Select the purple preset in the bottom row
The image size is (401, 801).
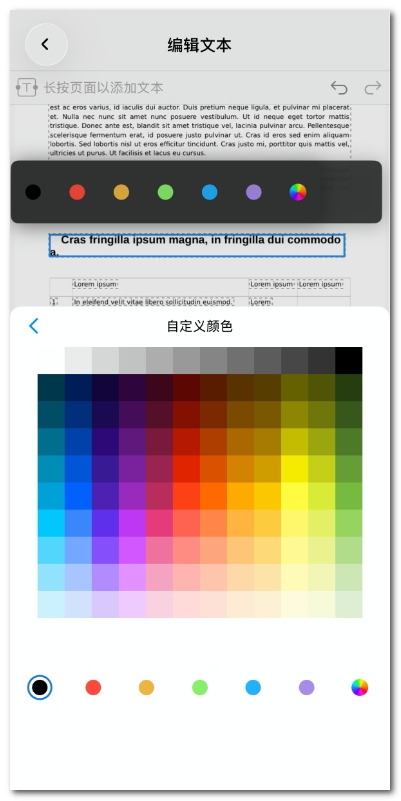point(306,687)
